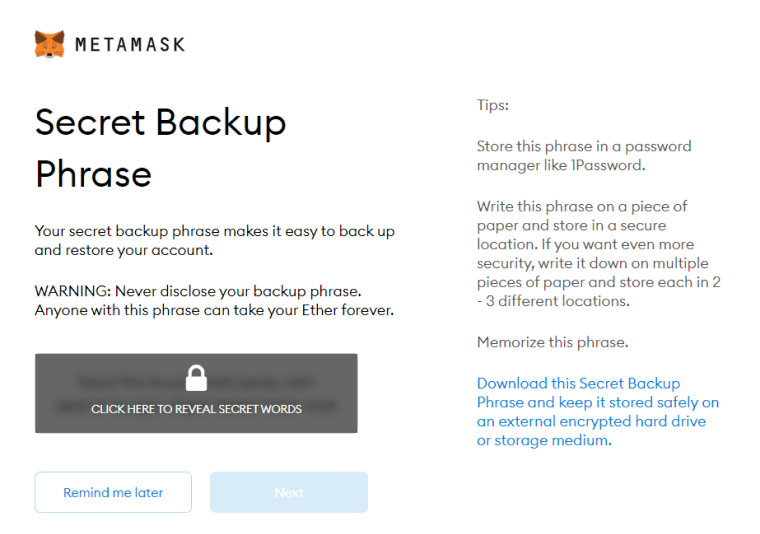
Task: Click the 'Your secret backup phrase makes it easy' paragraph
Action: (214, 240)
